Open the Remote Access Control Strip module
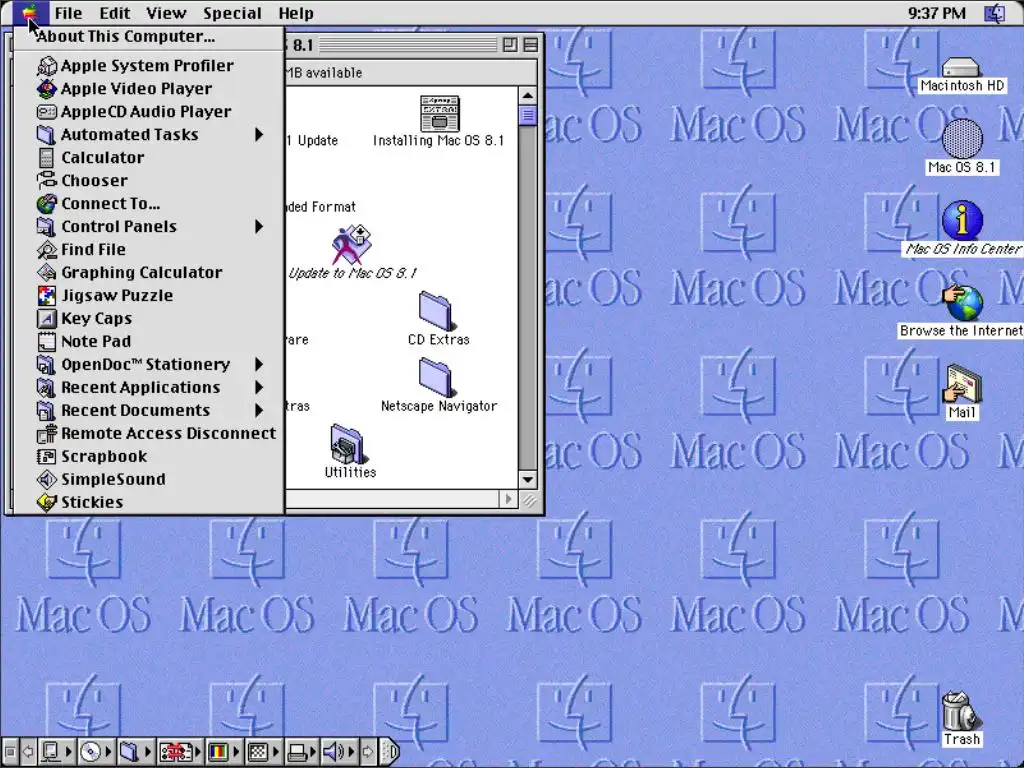The width and height of the screenshot is (1024, 768). tap(180, 752)
